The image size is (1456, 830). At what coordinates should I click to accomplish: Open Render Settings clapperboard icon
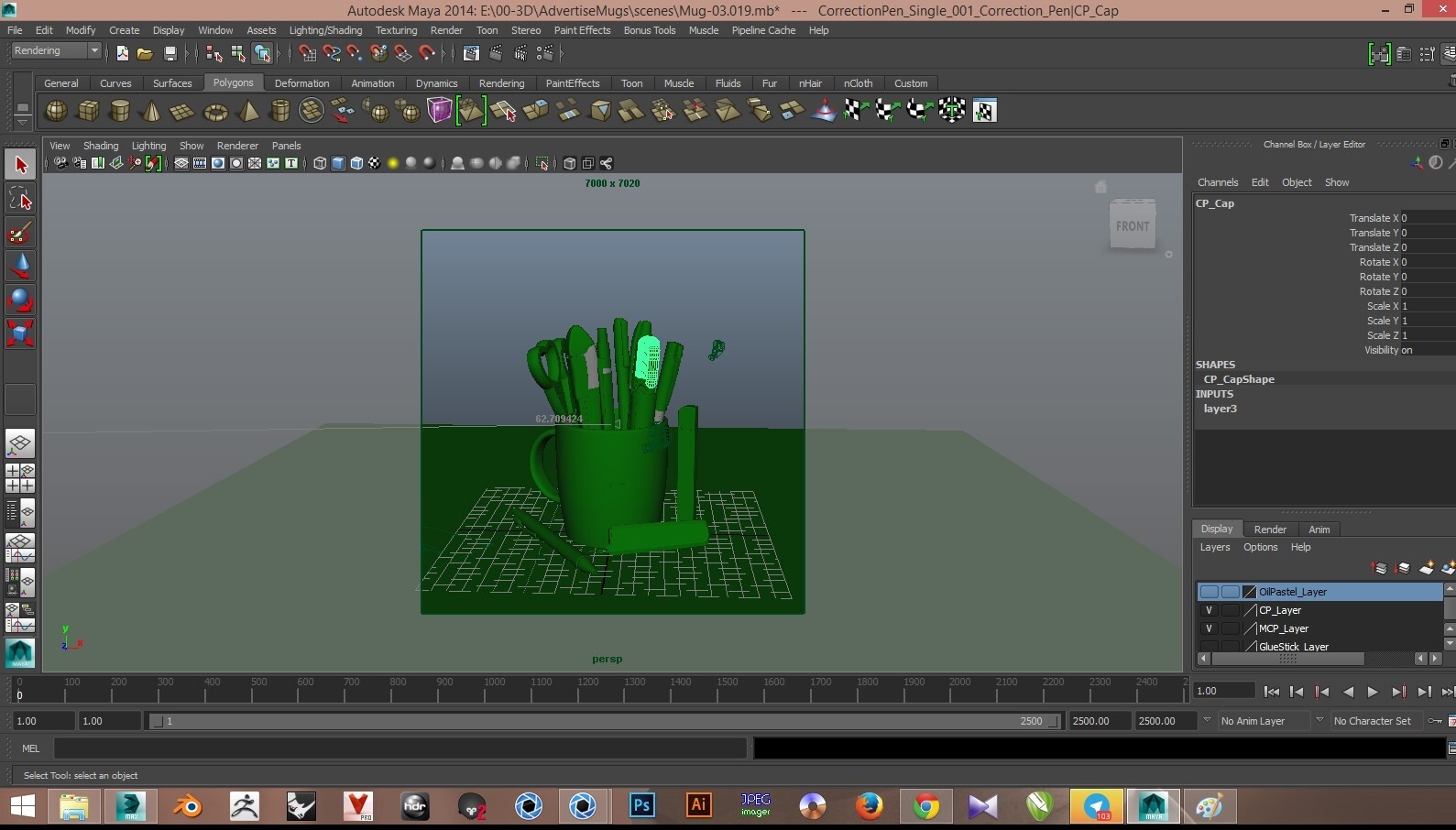pos(544,53)
